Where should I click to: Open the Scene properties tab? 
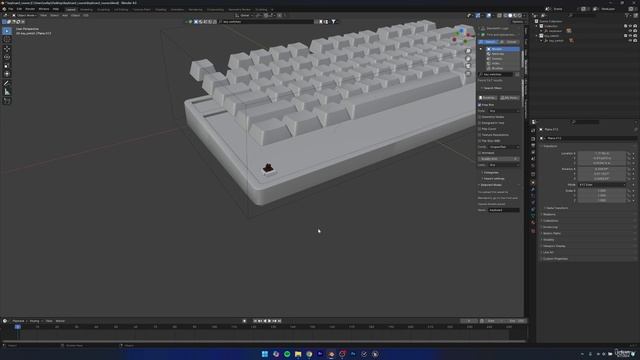[533, 159]
